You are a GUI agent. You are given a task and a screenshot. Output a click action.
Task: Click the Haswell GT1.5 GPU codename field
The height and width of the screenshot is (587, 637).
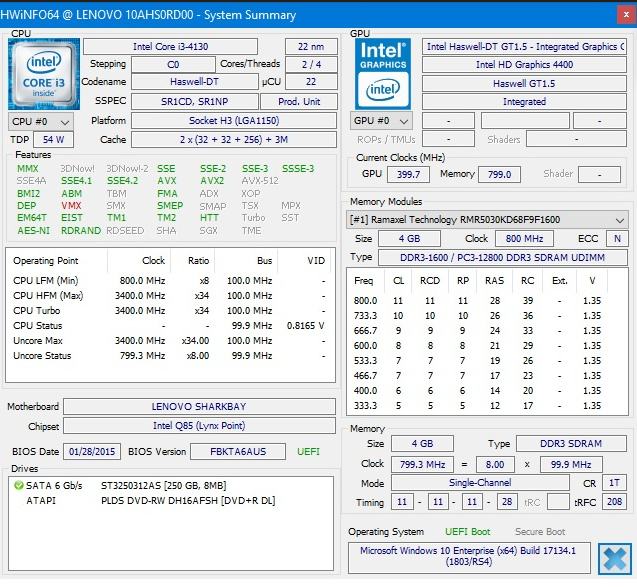click(x=524, y=84)
